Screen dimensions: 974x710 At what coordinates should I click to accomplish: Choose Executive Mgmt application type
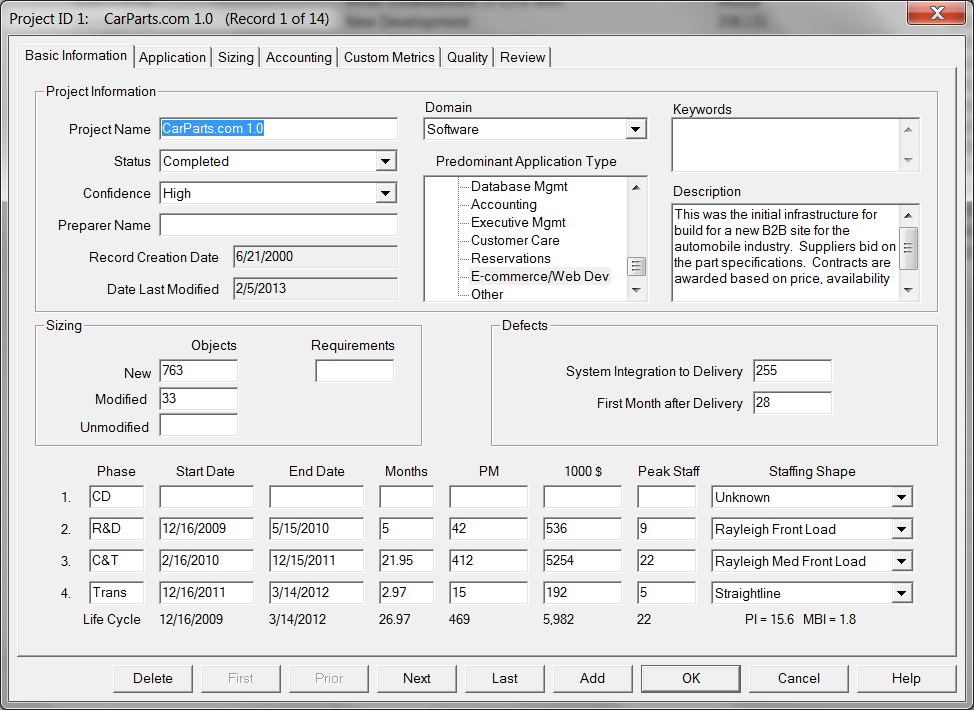click(x=518, y=222)
